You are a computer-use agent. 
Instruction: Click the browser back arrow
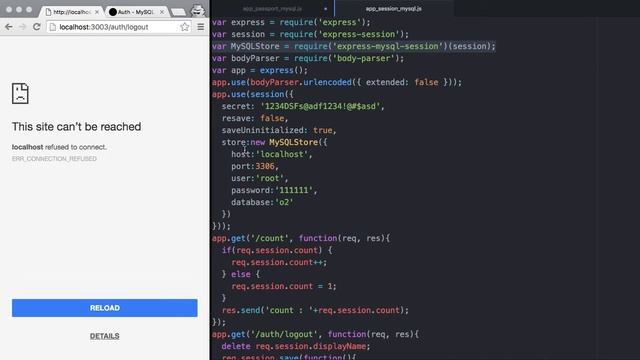coord(9,27)
